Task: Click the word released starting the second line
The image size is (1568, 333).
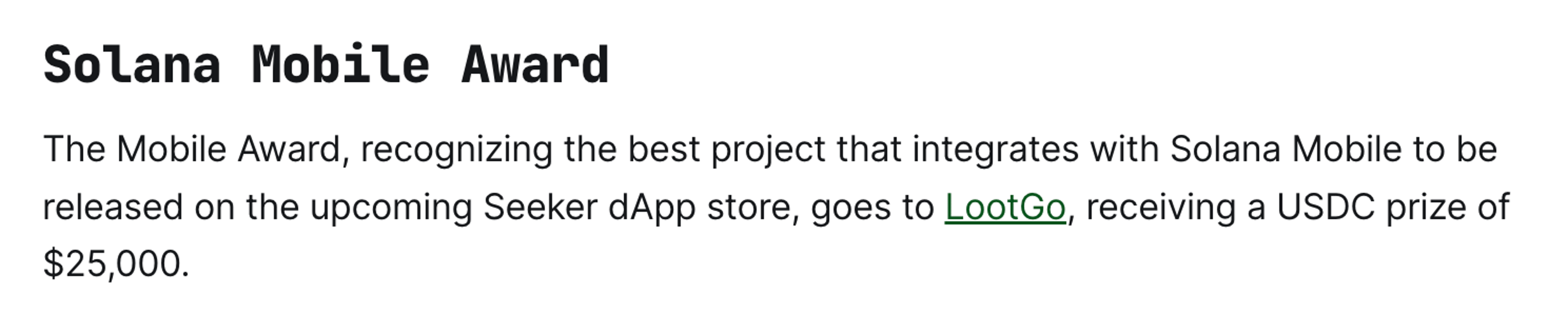Action: tap(113, 207)
